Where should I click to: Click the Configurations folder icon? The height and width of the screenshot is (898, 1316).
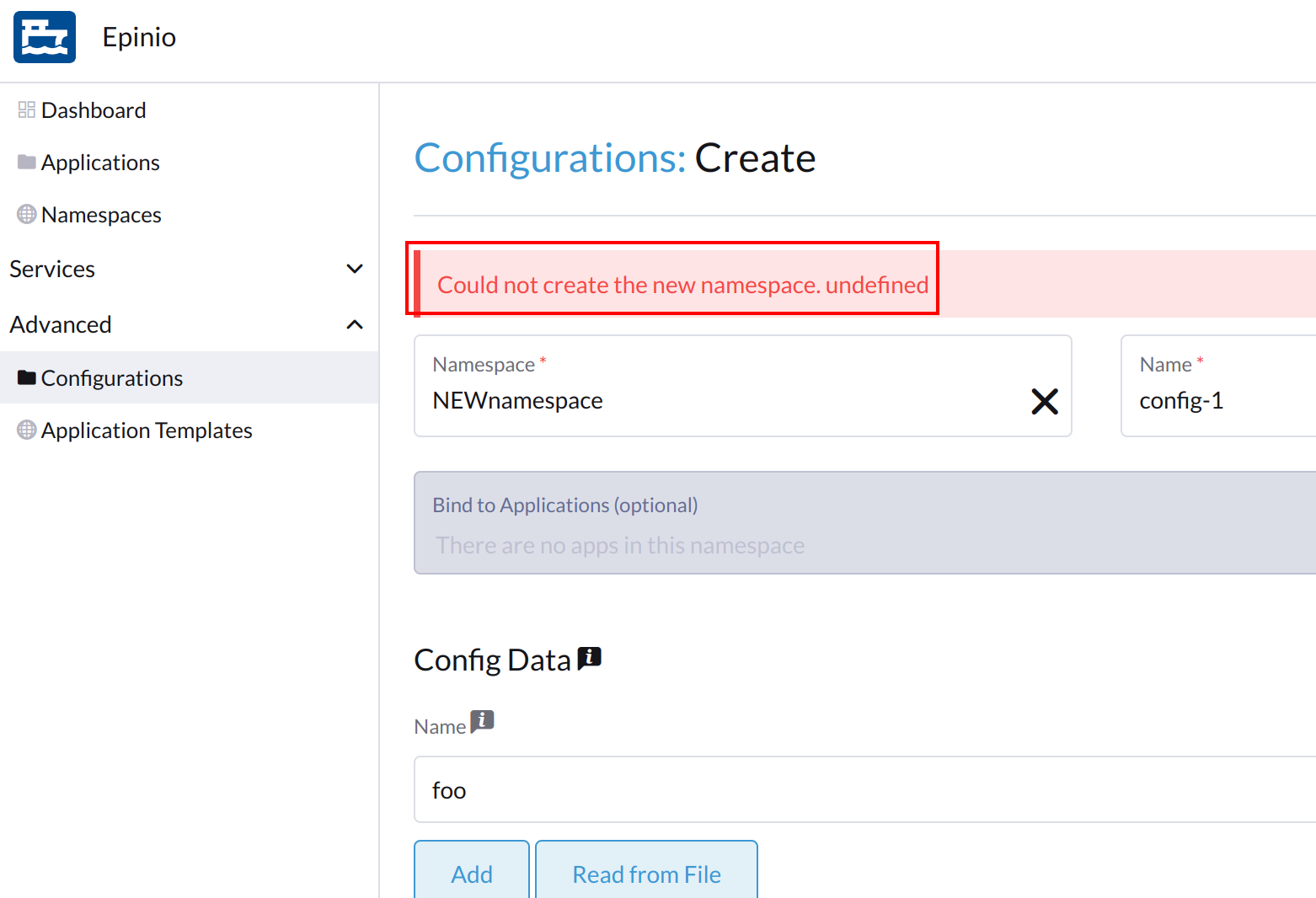coord(26,377)
